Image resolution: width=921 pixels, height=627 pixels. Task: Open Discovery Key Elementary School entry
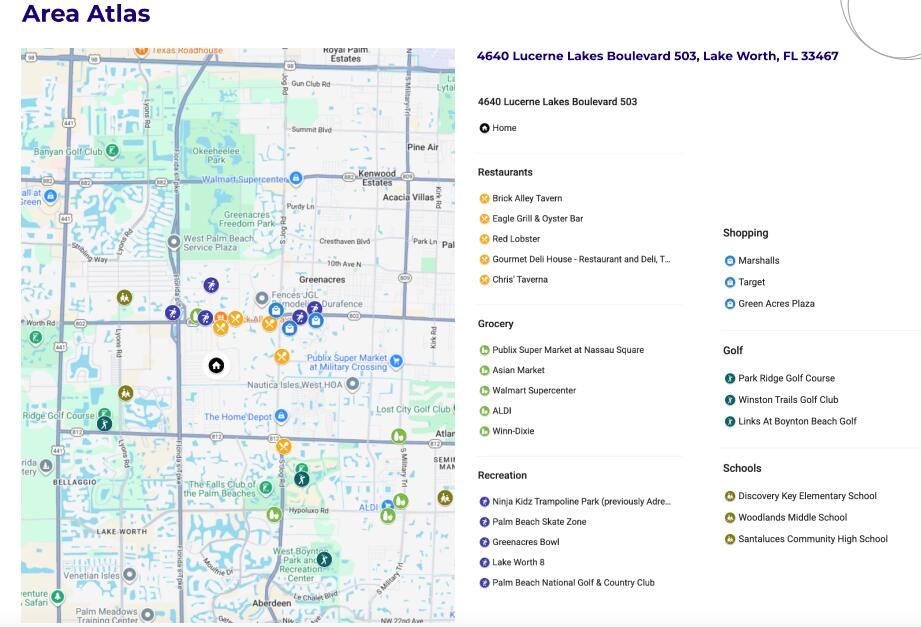[807, 496]
